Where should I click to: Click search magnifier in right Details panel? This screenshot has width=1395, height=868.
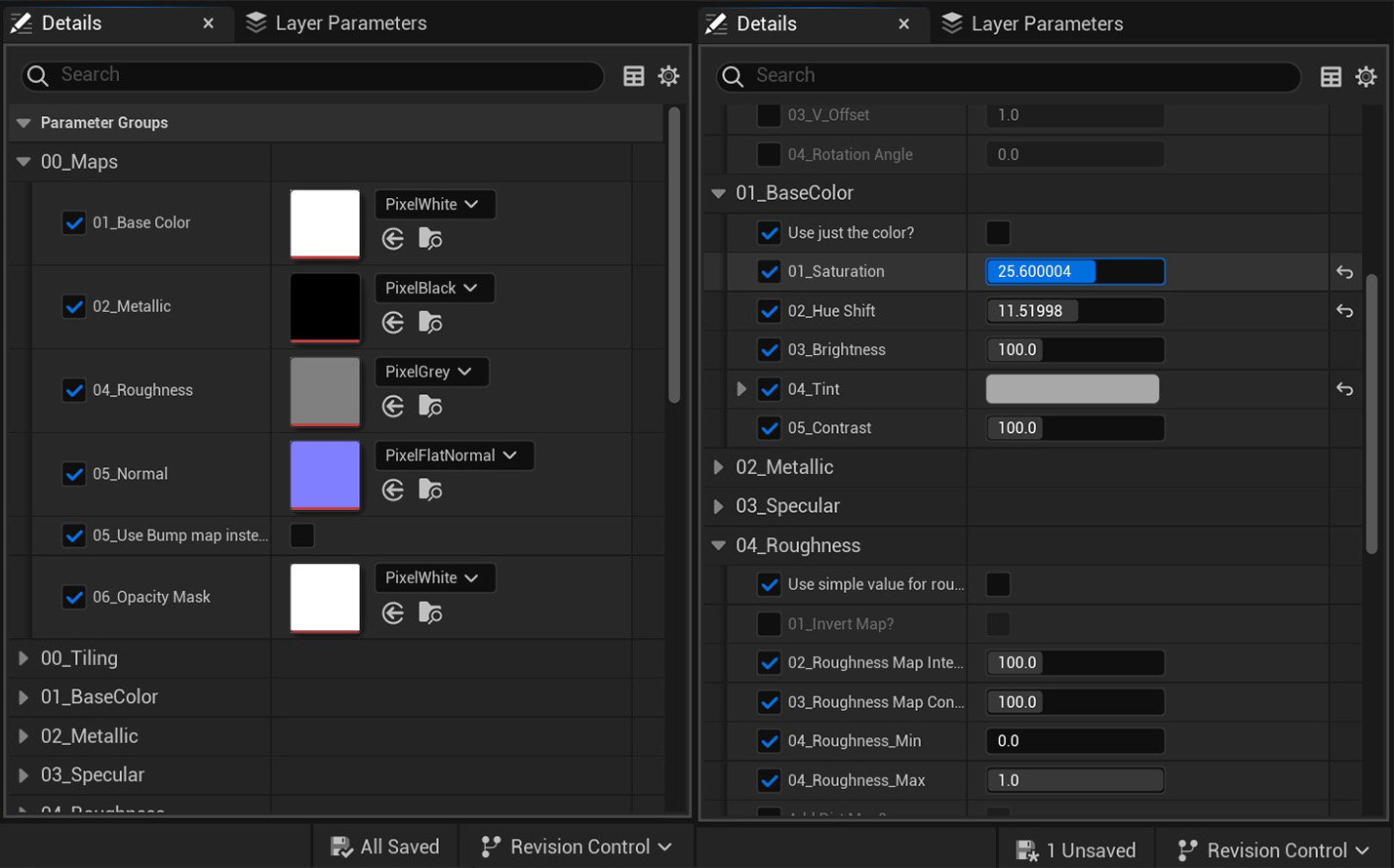(733, 76)
